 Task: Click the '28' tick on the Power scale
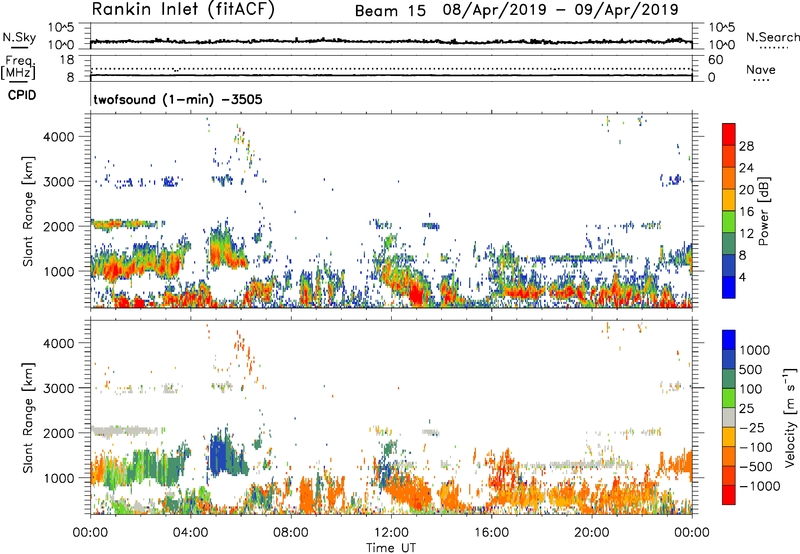point(746,146)
